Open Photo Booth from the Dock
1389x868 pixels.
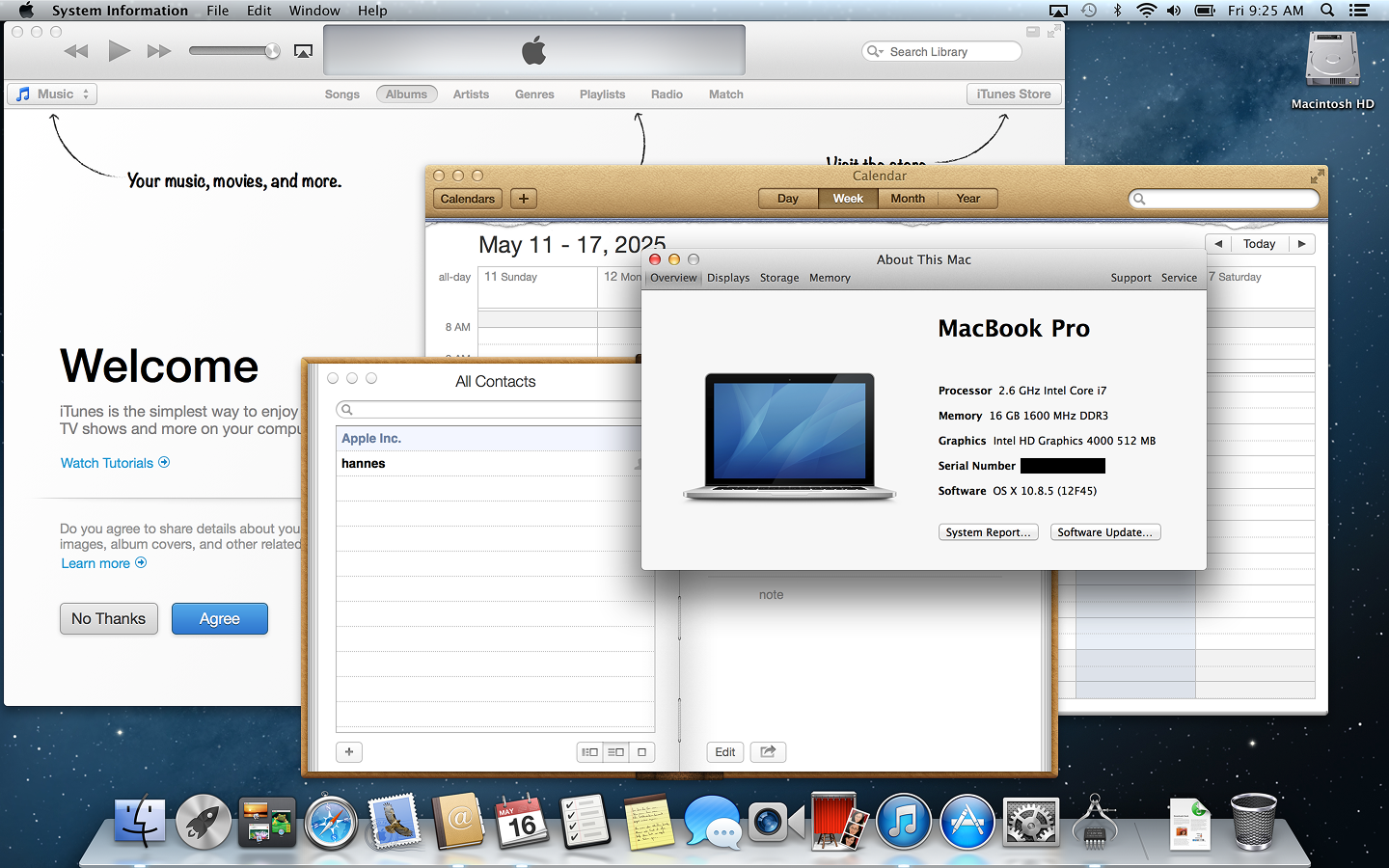coord(835,823)
